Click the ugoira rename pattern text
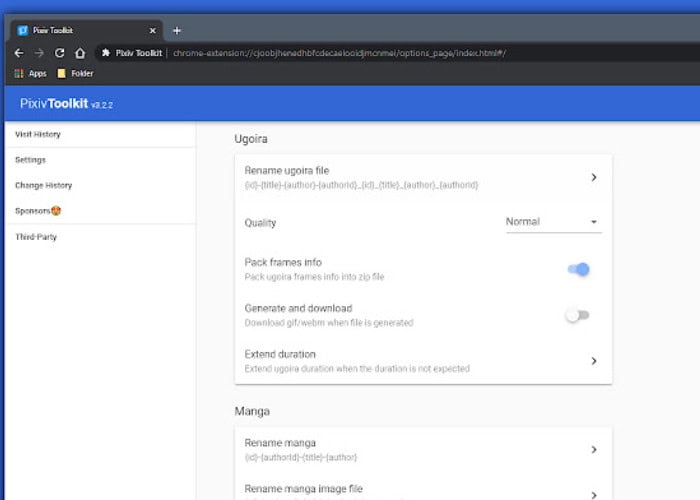 (x=361, y=185)
